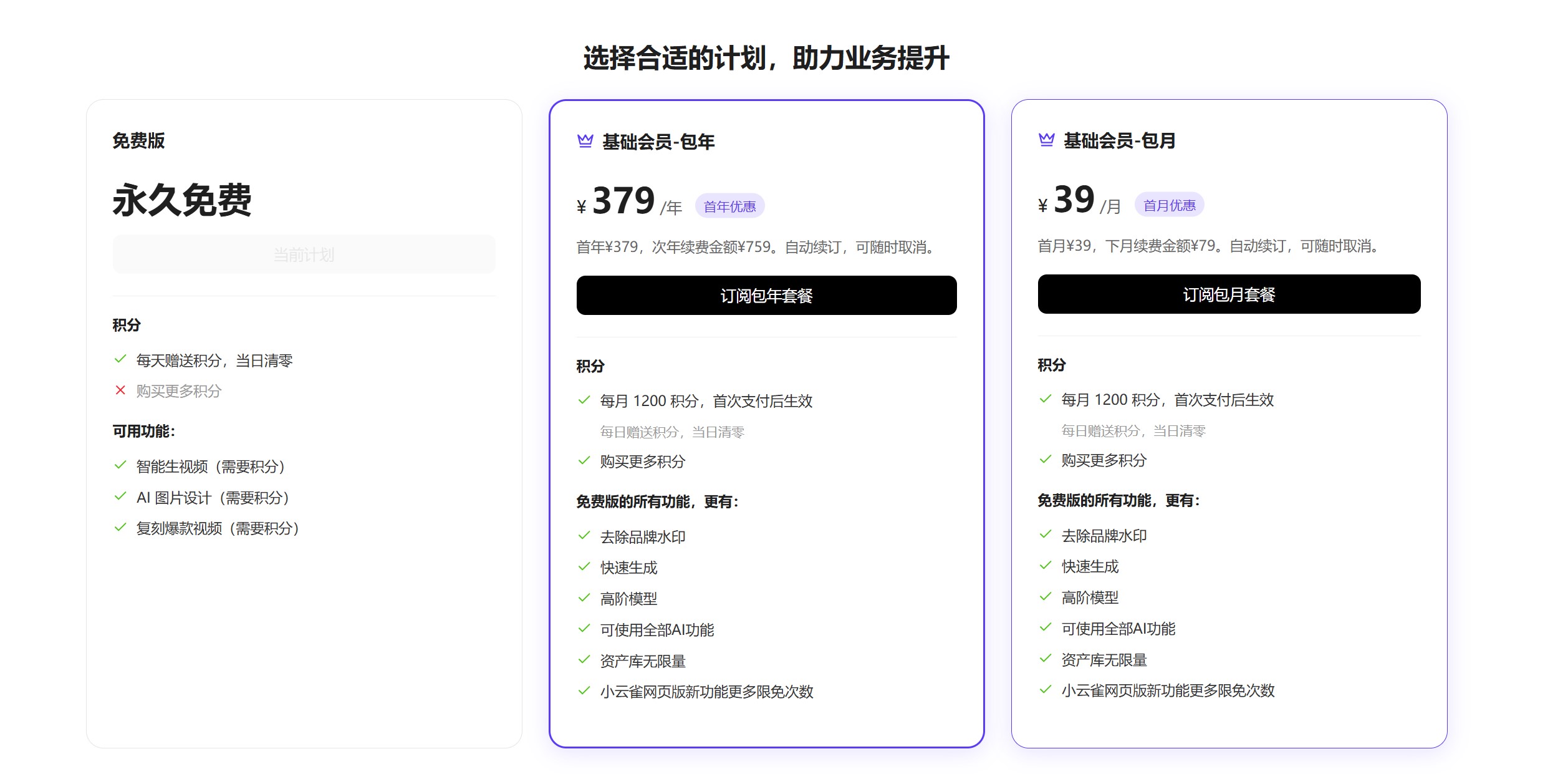This screenshot has height=774, width=1568.
Task: Click the red X beside 购买更多积分
Action: (x=119, y=391)
